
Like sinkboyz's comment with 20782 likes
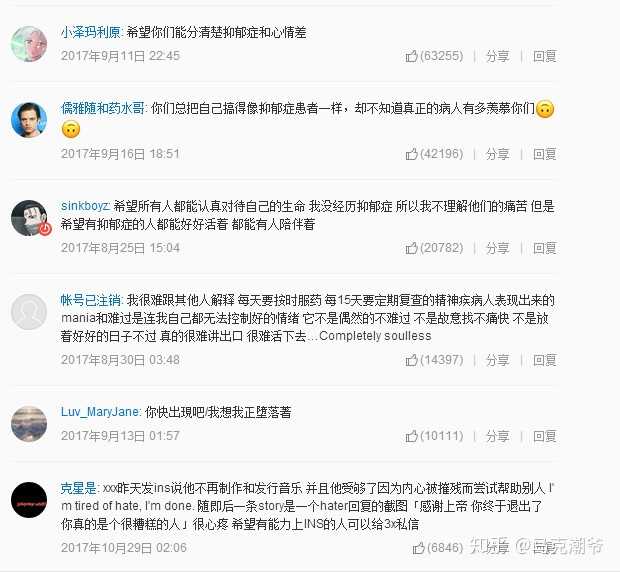pyautogui.click(x=434, y=248)
